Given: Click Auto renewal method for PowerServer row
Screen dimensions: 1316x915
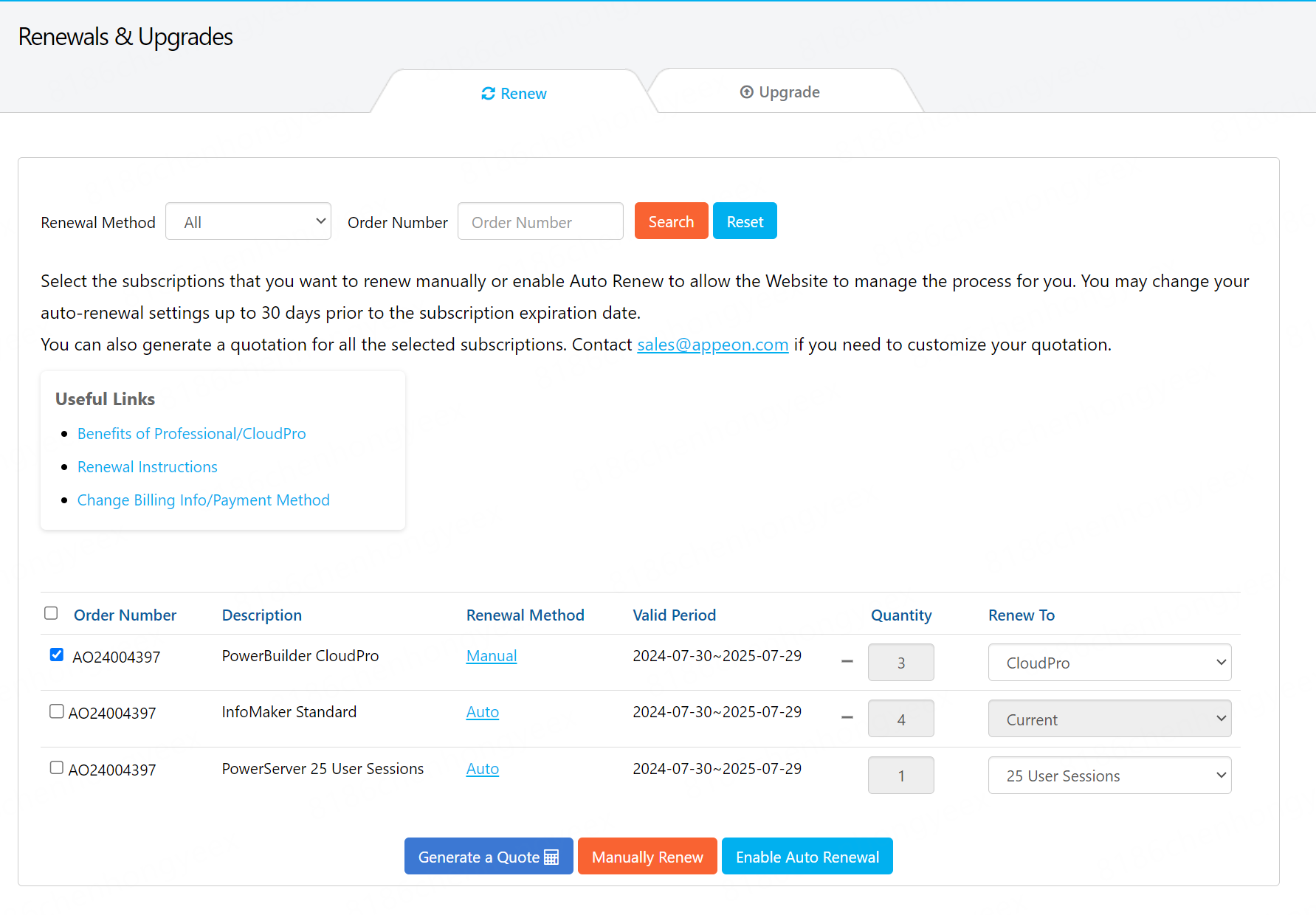Looking at the screenshot, I should (x=483, y=769).
